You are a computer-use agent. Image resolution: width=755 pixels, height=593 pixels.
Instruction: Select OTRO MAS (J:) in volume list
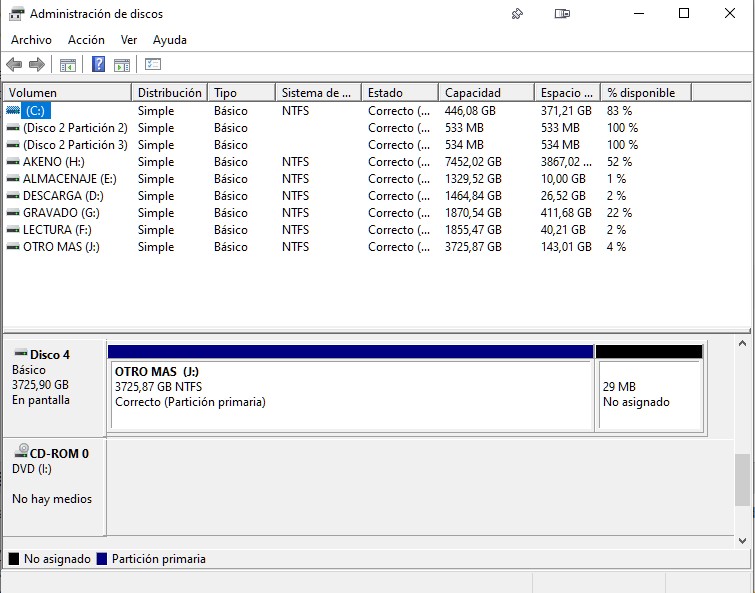click(x=61, y=247)
